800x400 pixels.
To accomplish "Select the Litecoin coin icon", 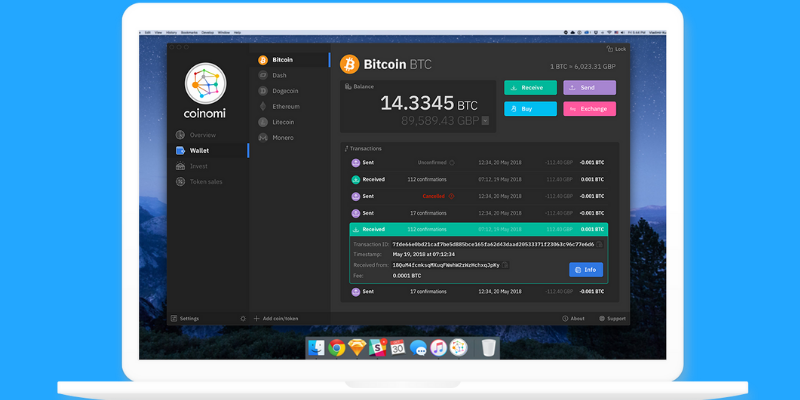I will [x=263, y=122].
